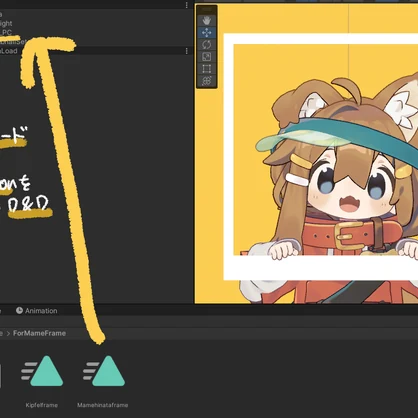Select the Mamehinataframe prefab icon
The width and height of the screenshot is (418, 418).
click(104, 371)
